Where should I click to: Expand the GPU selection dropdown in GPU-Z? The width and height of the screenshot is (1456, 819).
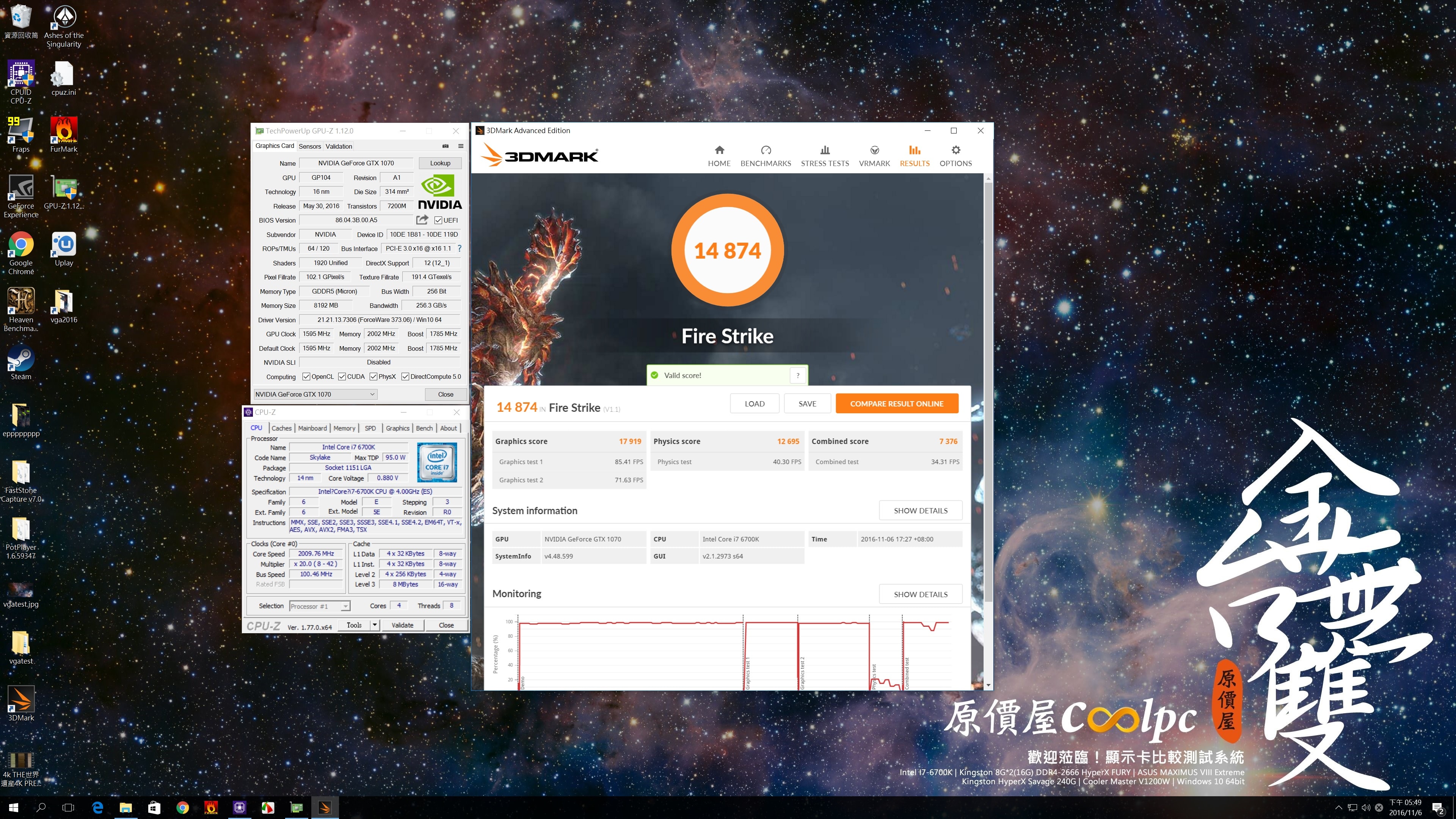[315, 394]
